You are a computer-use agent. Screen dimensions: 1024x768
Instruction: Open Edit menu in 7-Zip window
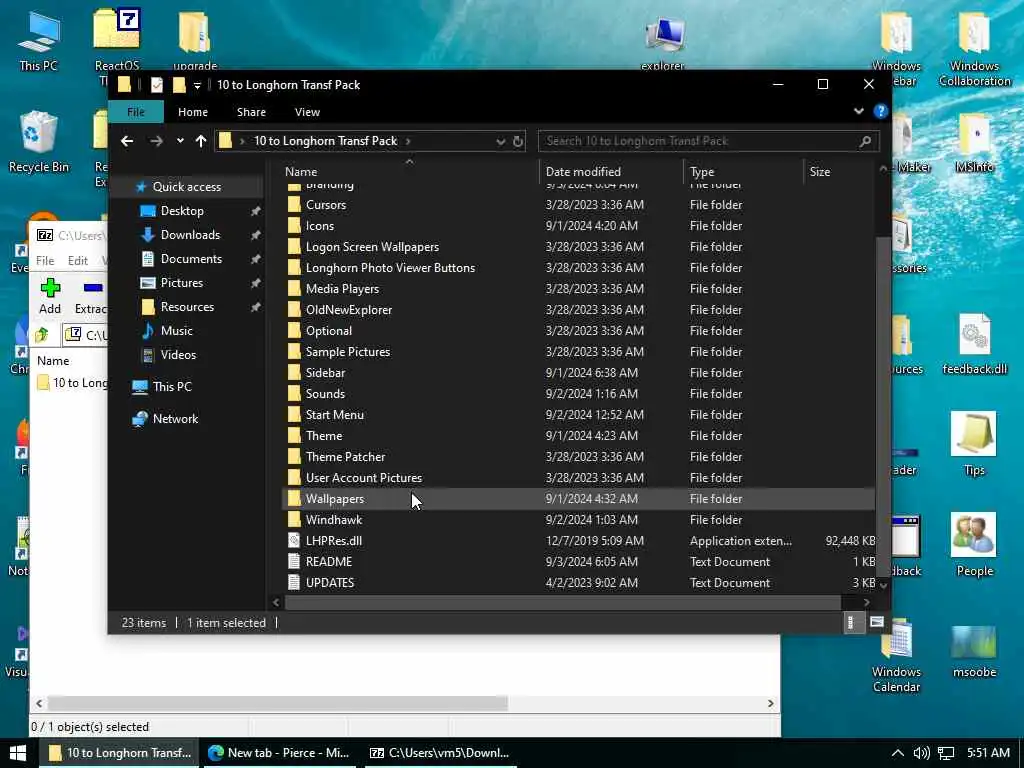click(x=78, y=261)
